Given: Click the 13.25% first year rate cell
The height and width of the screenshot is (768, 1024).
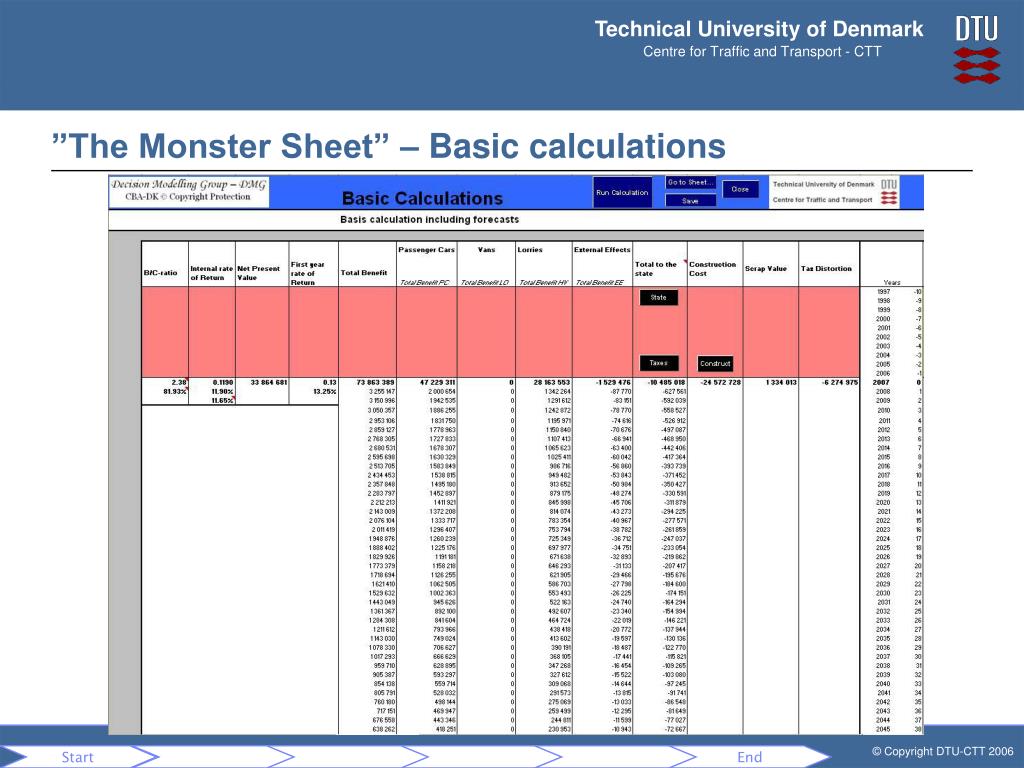Looking at the screenshot, I should click(x=325, y=392).
